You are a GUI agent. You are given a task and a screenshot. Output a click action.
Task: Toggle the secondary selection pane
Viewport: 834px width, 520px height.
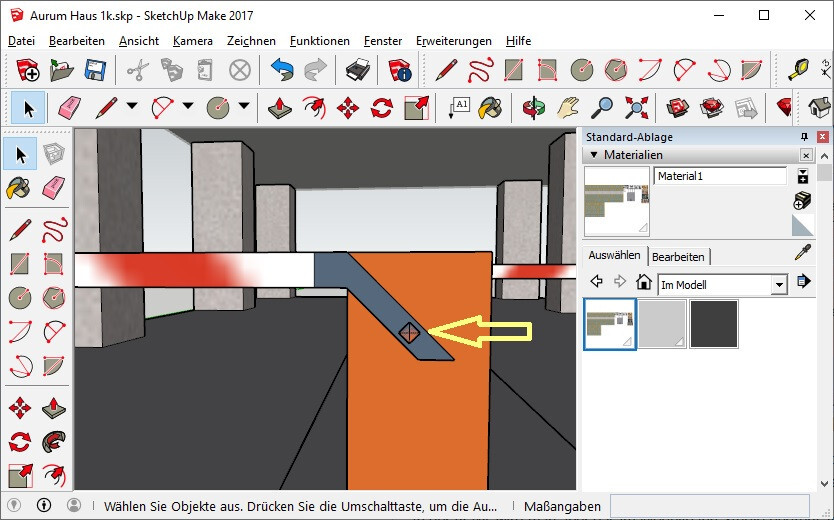pos(803,176)
